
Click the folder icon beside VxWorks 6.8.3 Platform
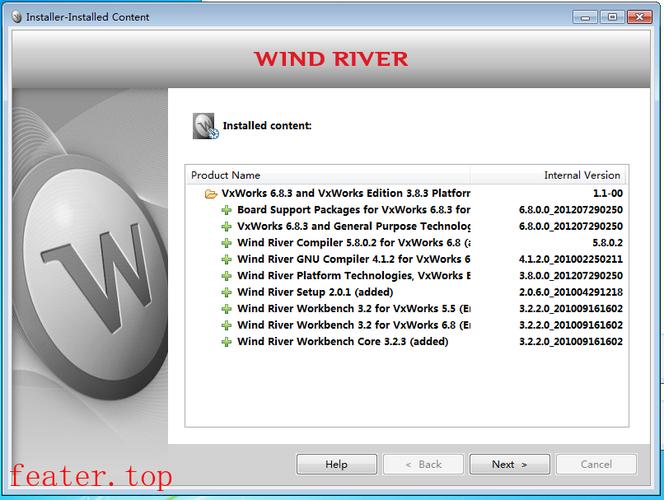tap(211, 193)
